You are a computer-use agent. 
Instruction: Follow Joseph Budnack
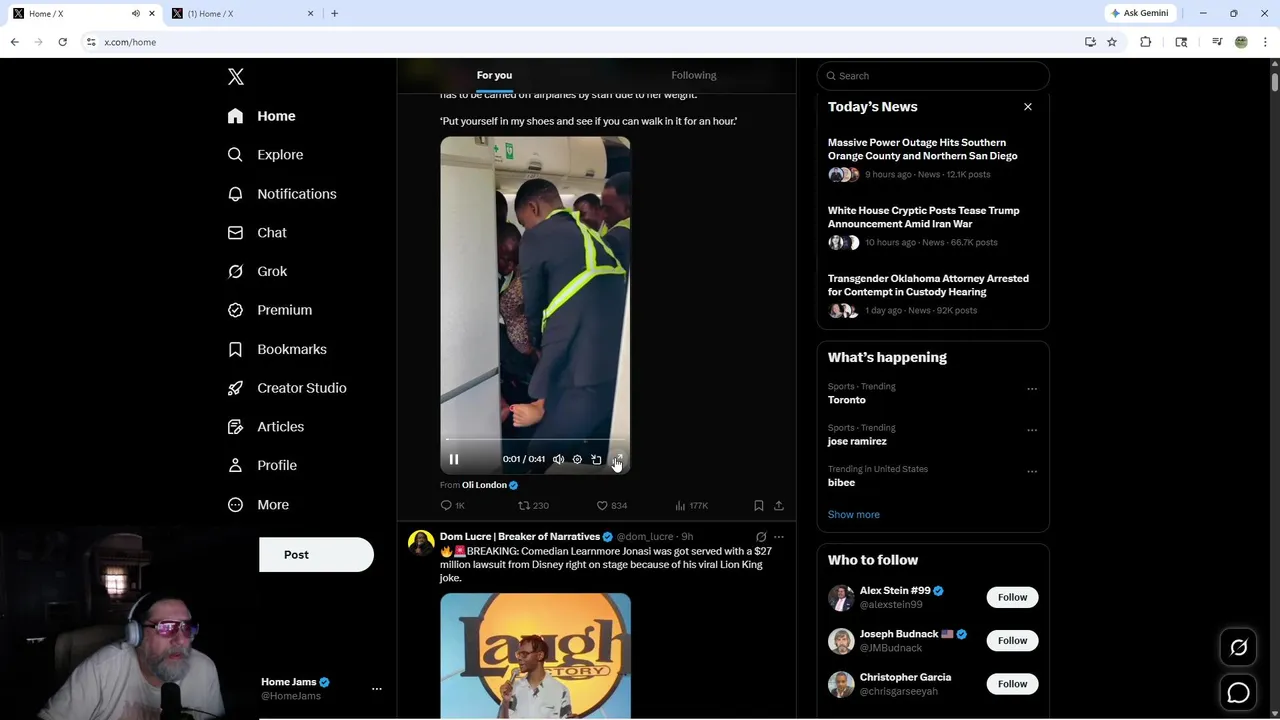pyautogui.click(x=1012, y=640)
